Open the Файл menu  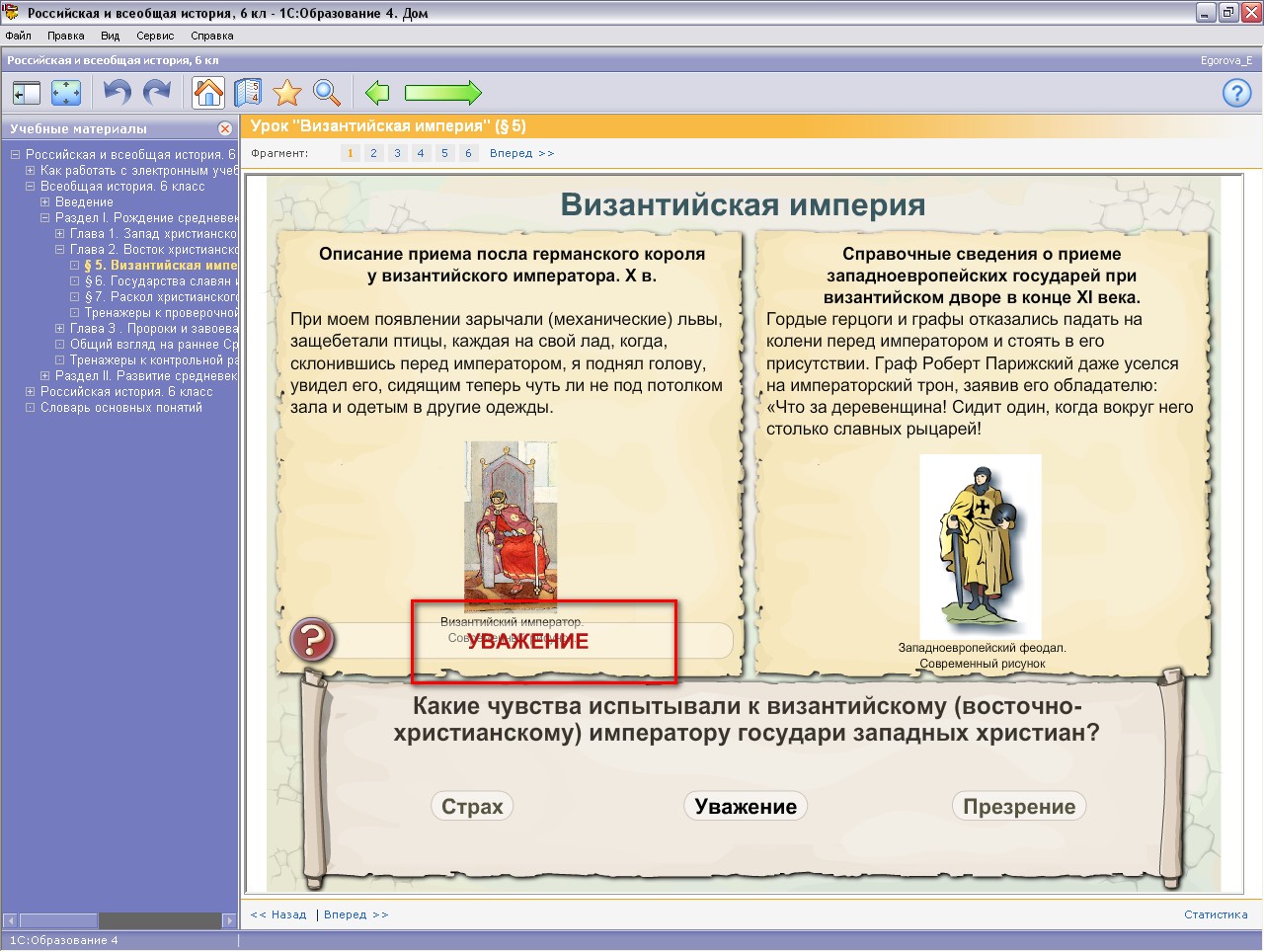[19, 36]
